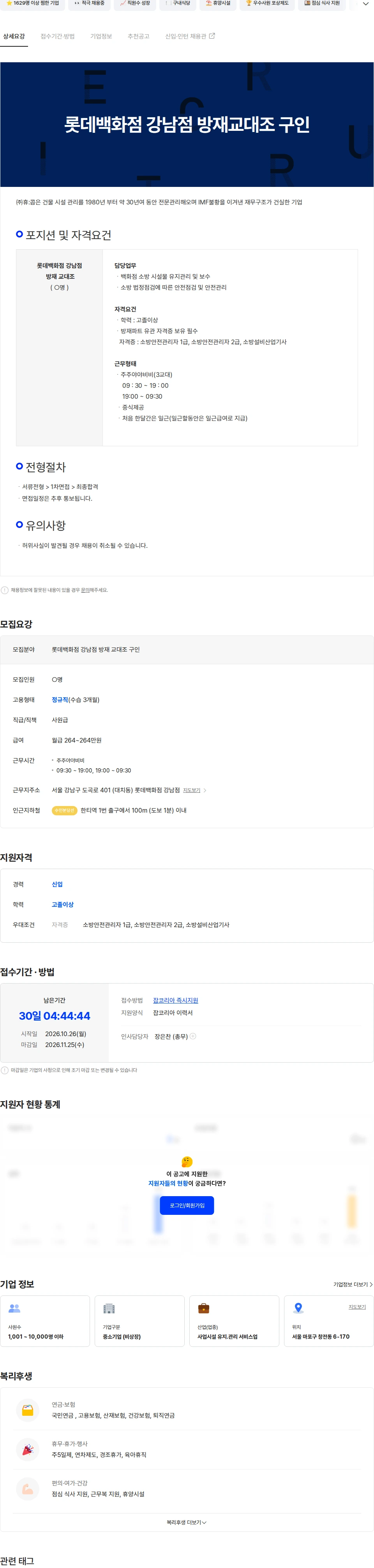The width and height of the screenshot is (374, 1568).
Task: Expand 복리후생 더보기
Action: pyautogui.click(x=187, y=1522)
